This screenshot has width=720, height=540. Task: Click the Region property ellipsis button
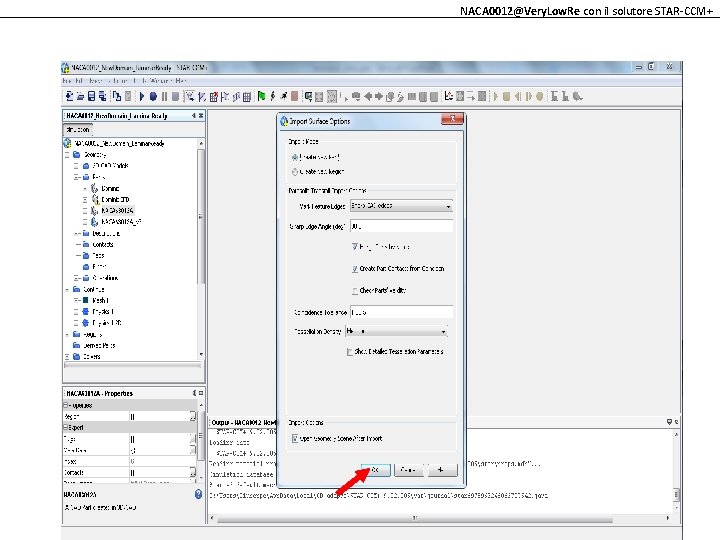click(x=193, y=416)
